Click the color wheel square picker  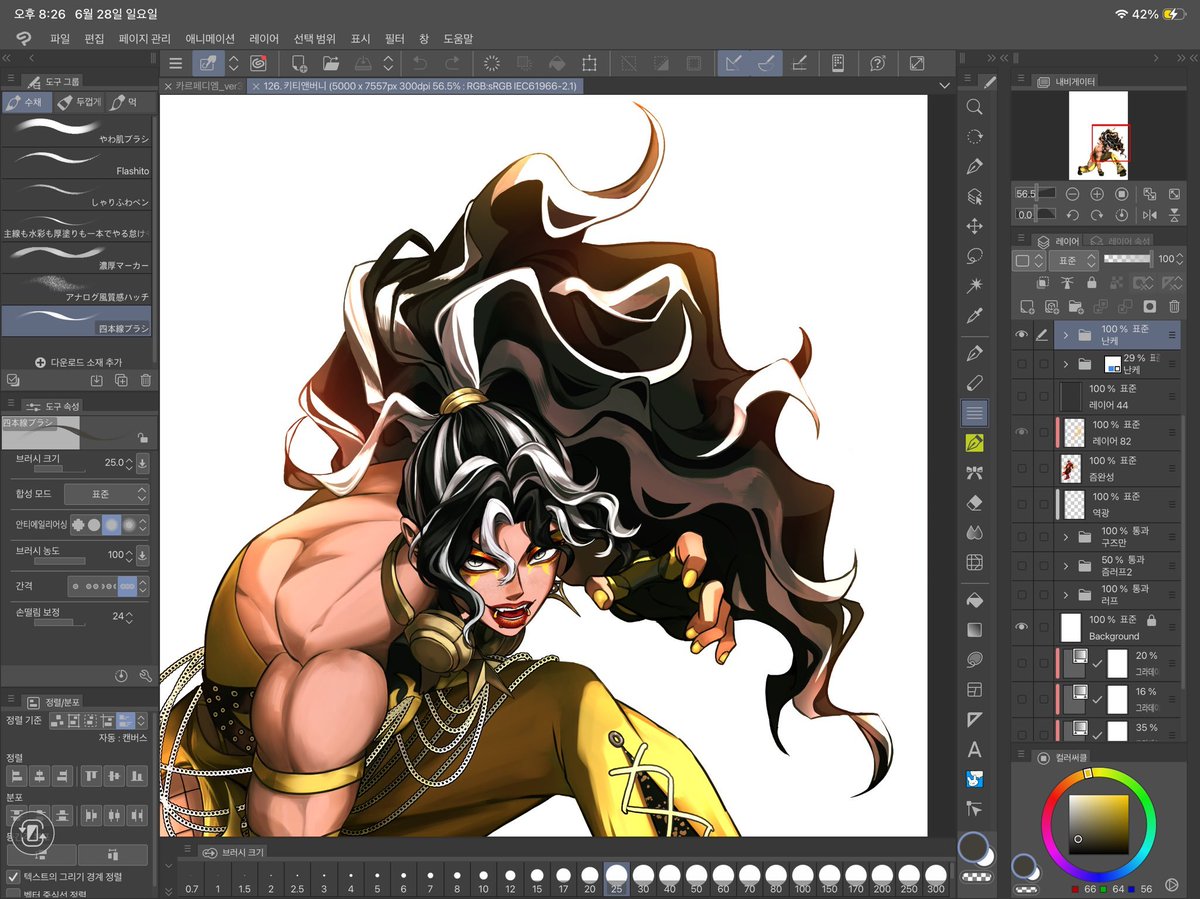click(x=1098, y=824)
